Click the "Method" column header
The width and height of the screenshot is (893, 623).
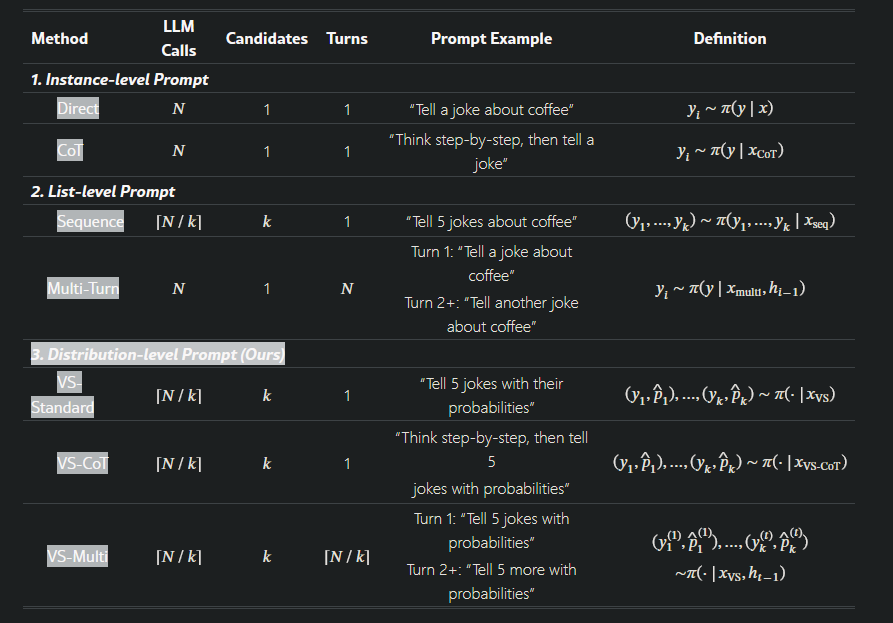pos(60,39)
